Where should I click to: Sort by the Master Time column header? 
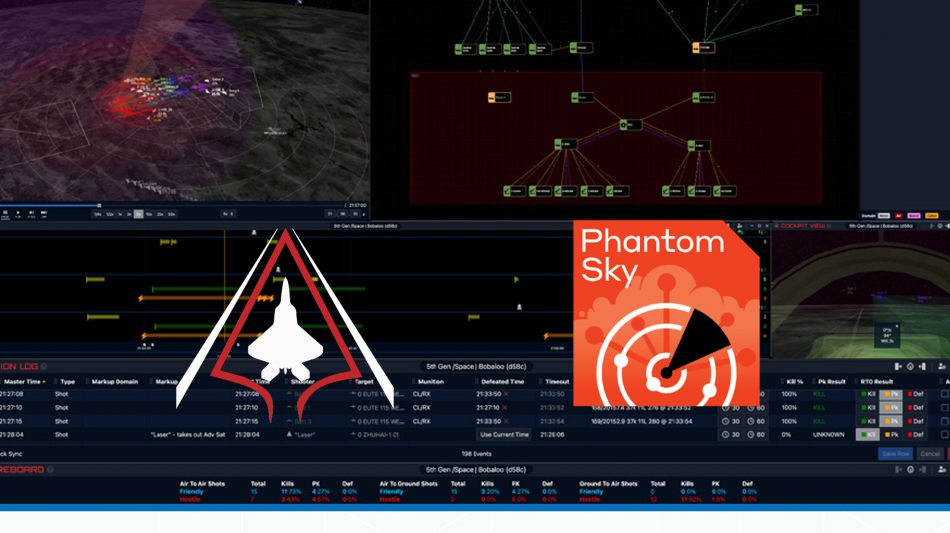tap(23, 382)
